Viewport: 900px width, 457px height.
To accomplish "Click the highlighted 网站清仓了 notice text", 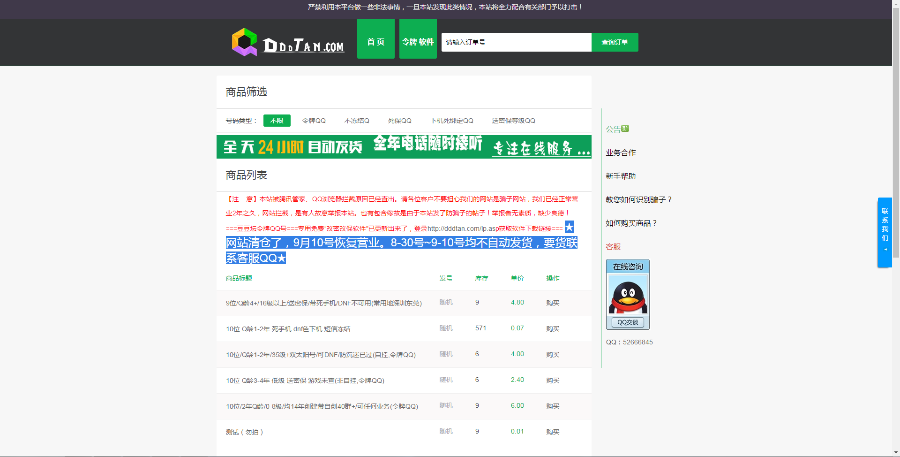I will pyautogui.click(x=401, y=250).
